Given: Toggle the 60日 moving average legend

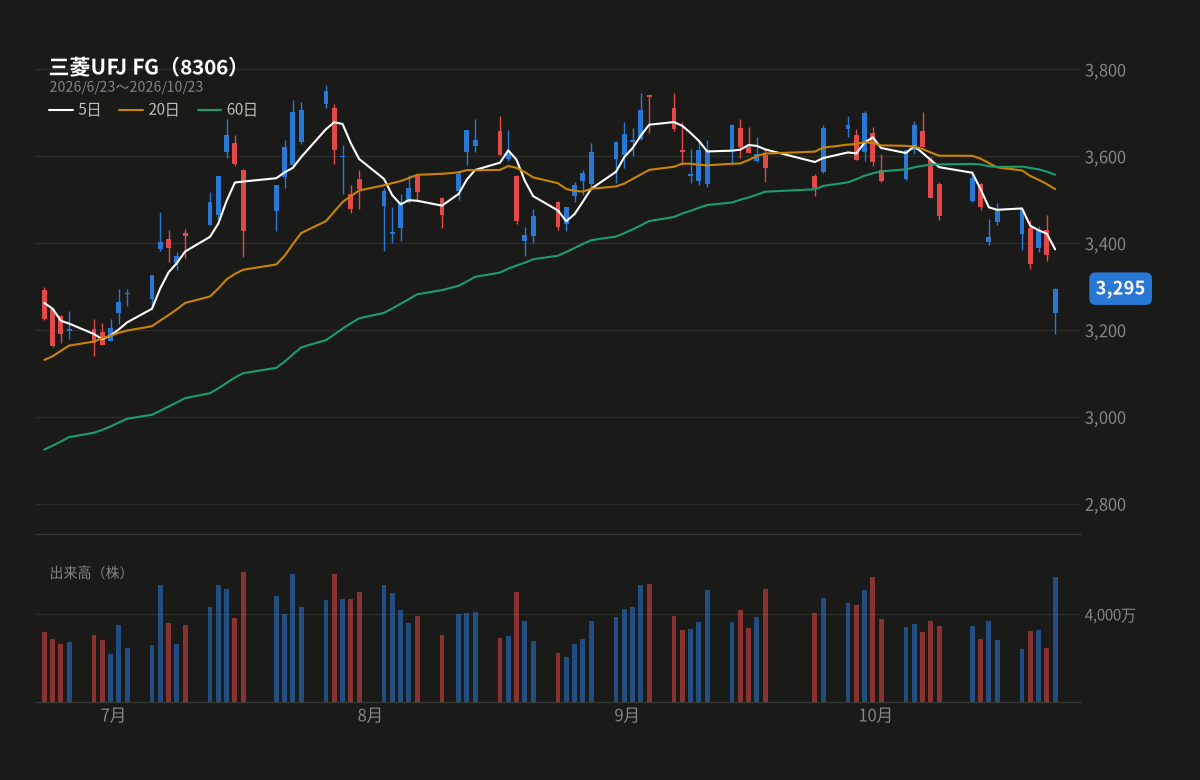Looking at the screenshot, I should (x=227, y=109).
